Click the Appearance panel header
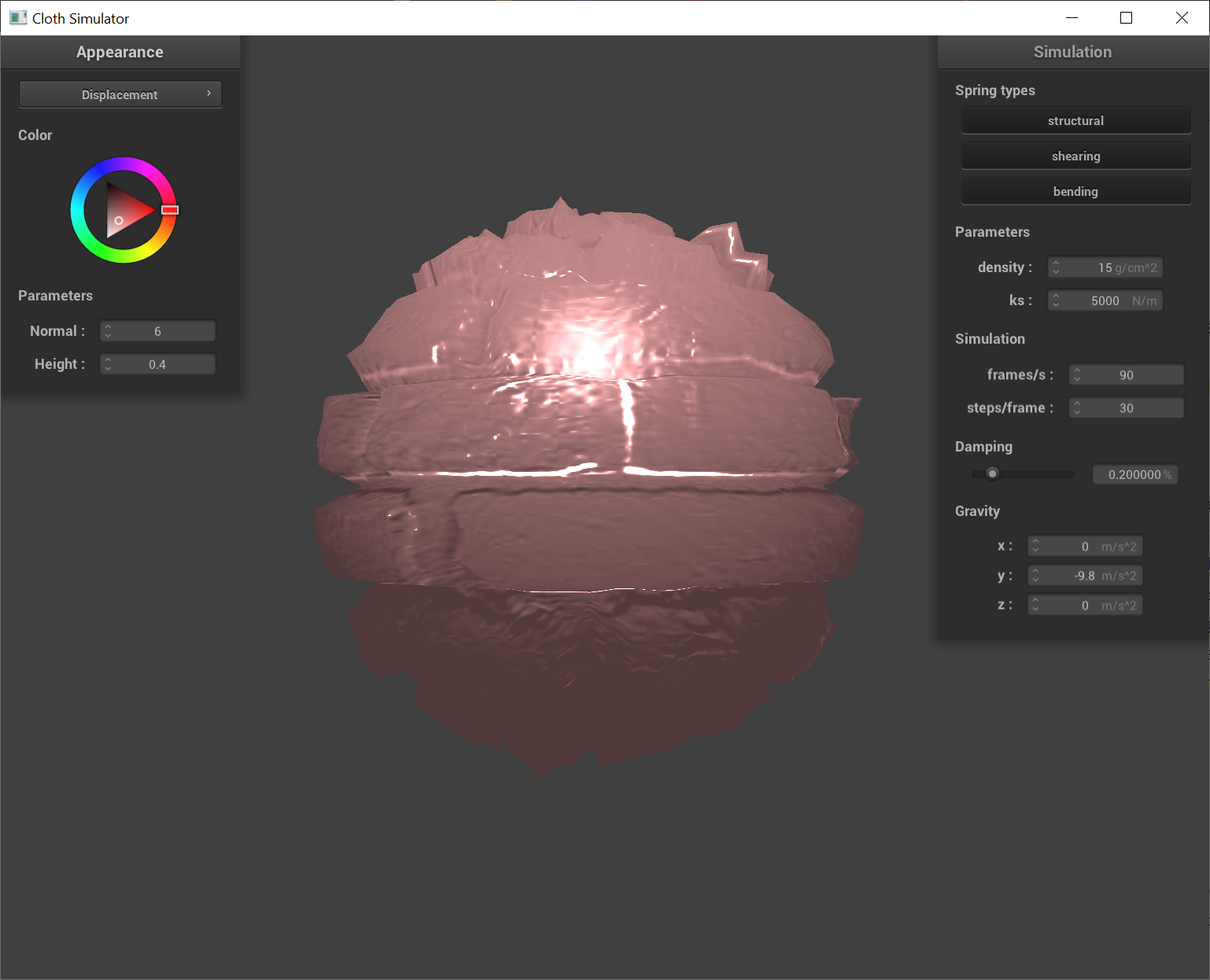The image size is (1210, 980). point(120,52)
